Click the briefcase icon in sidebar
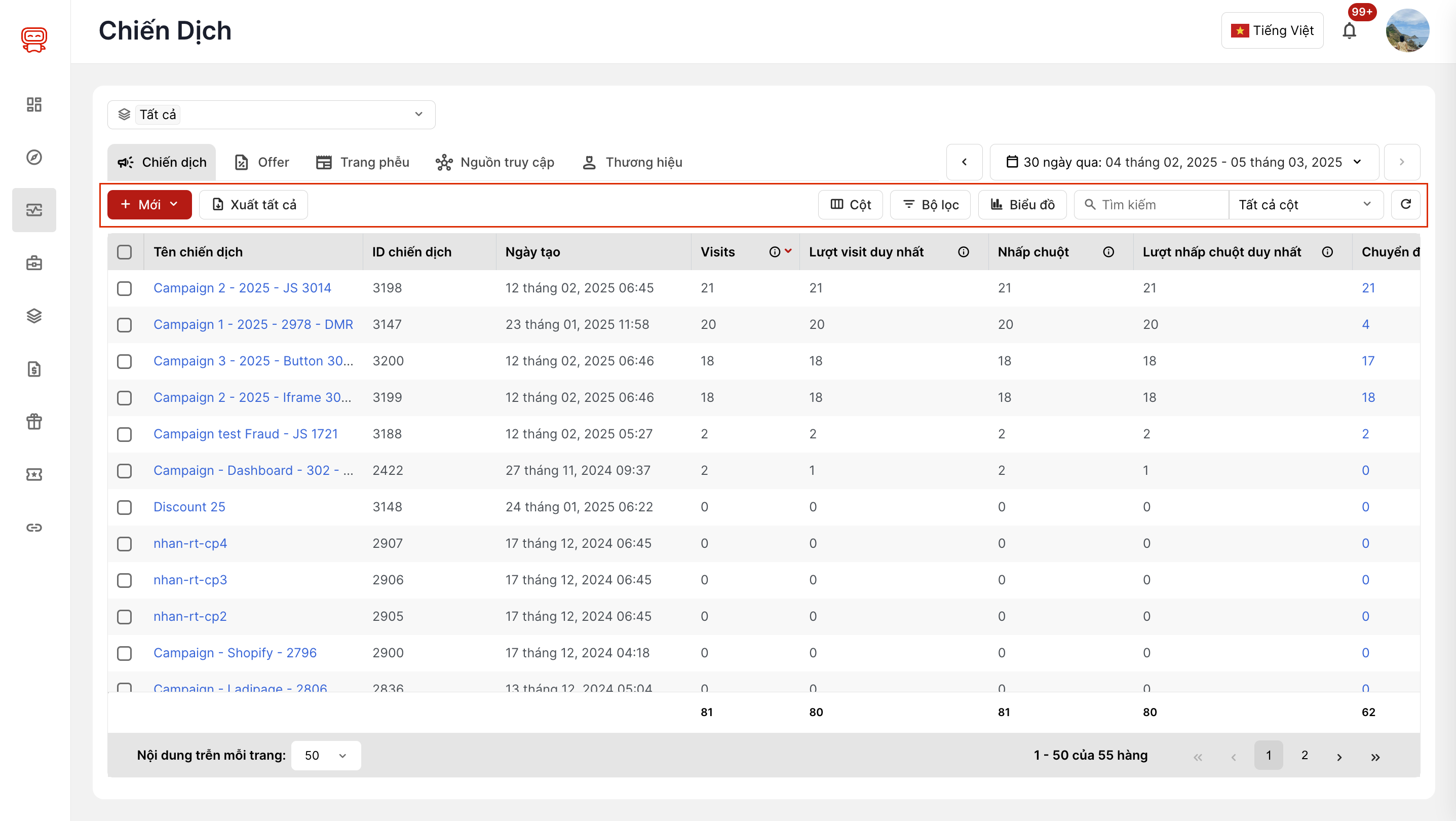This screenshot has width=1456, height=821. (x=34, y=263)
